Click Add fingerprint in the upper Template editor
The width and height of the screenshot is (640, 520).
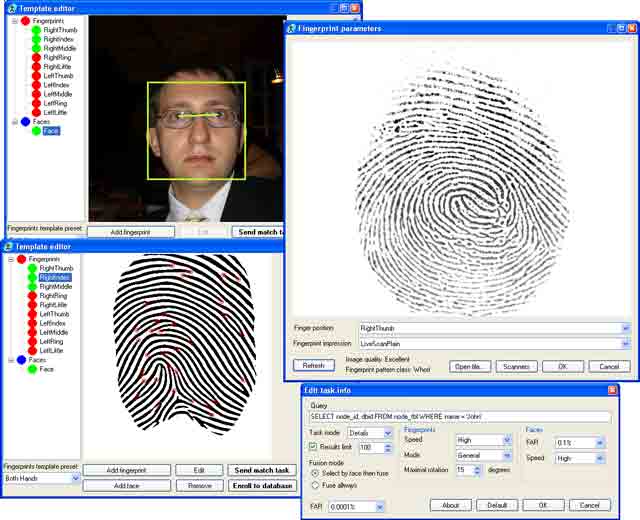click(131, 232)
